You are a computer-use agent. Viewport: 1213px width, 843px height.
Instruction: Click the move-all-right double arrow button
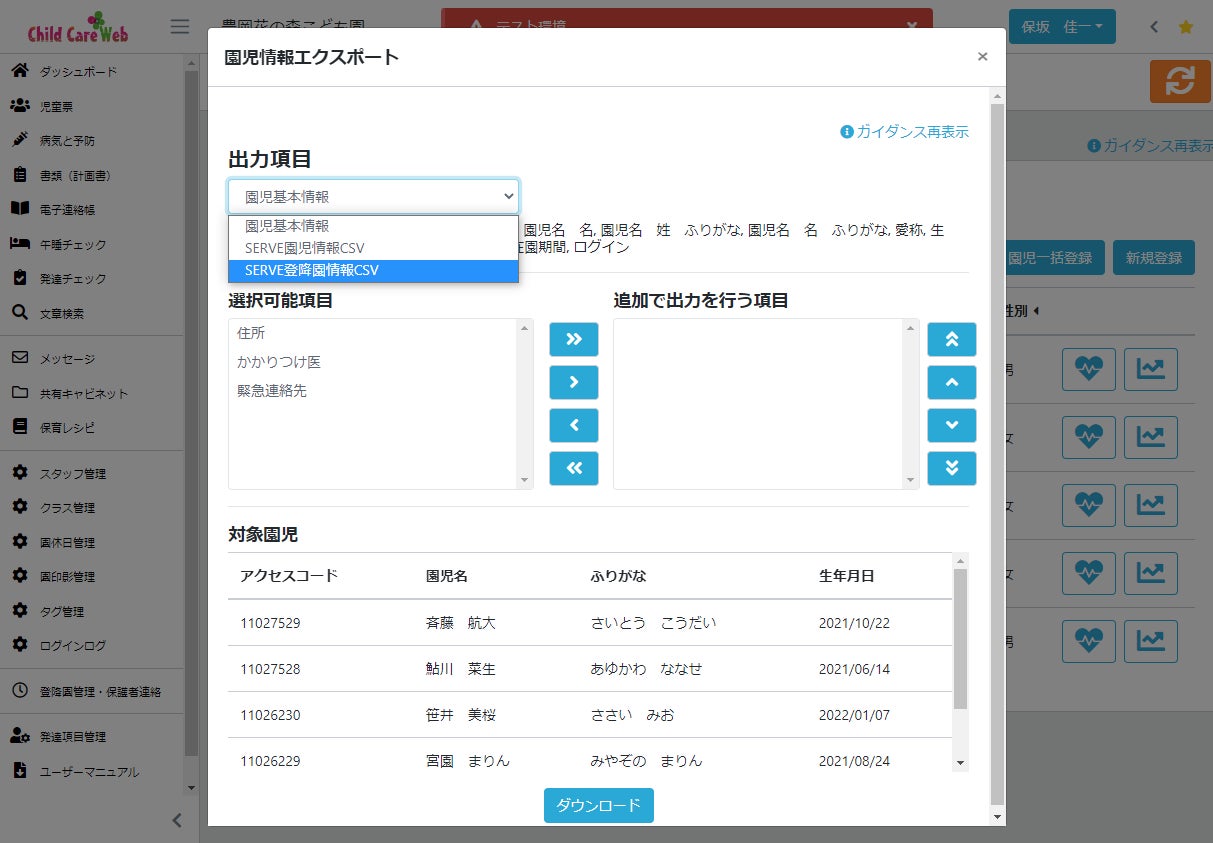point(574,339)
